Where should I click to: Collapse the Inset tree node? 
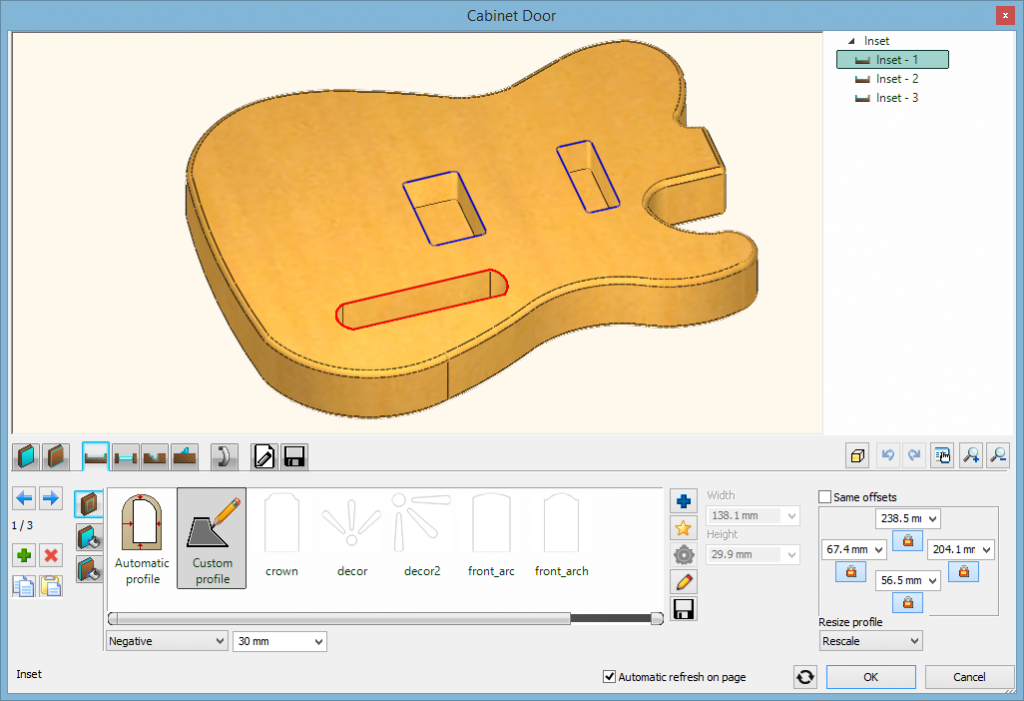click(x=851, y=41)
